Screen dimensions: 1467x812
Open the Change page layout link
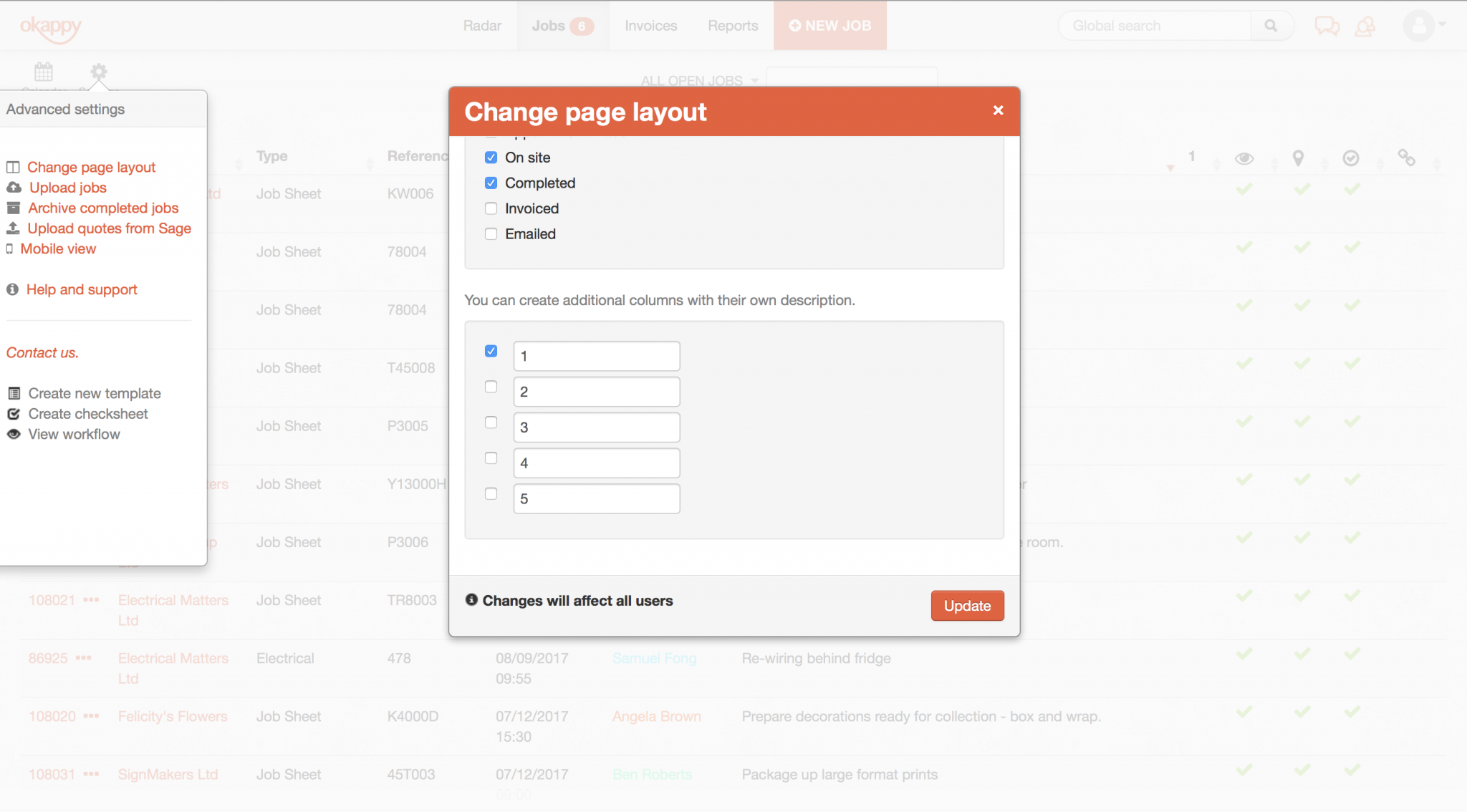pos(91,168)
